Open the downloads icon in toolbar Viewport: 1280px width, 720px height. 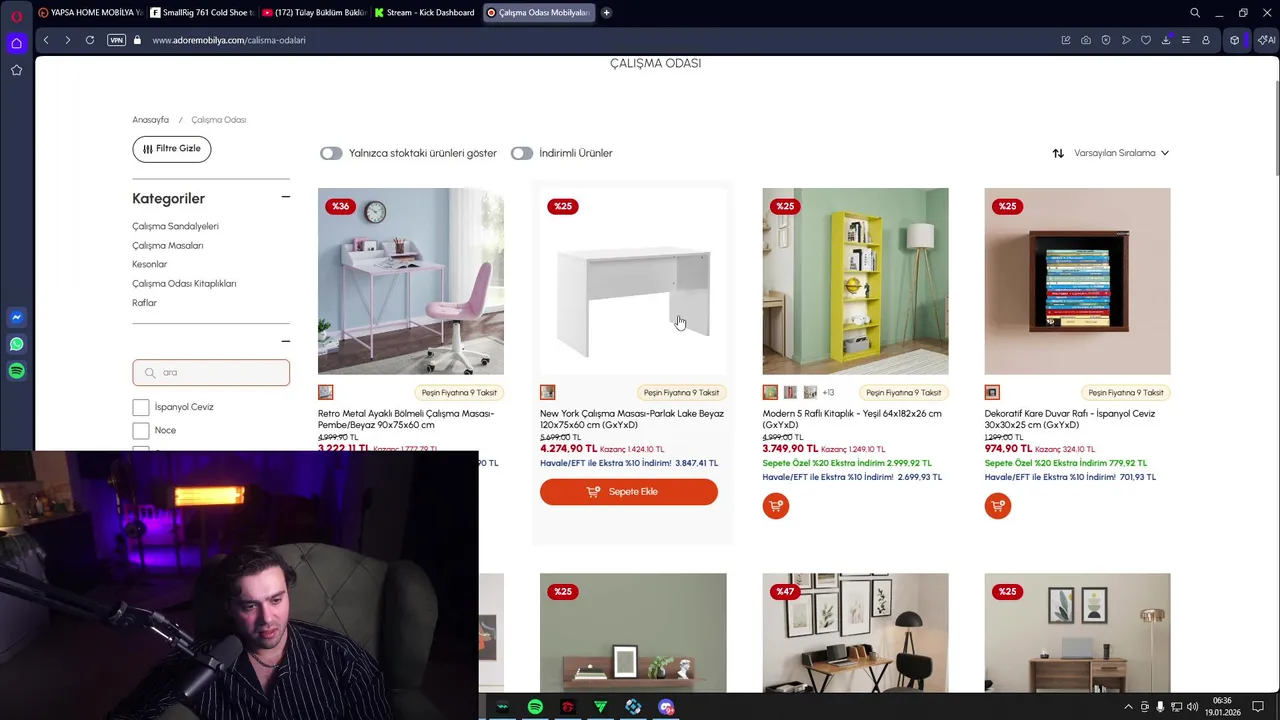click(1166, 40)
